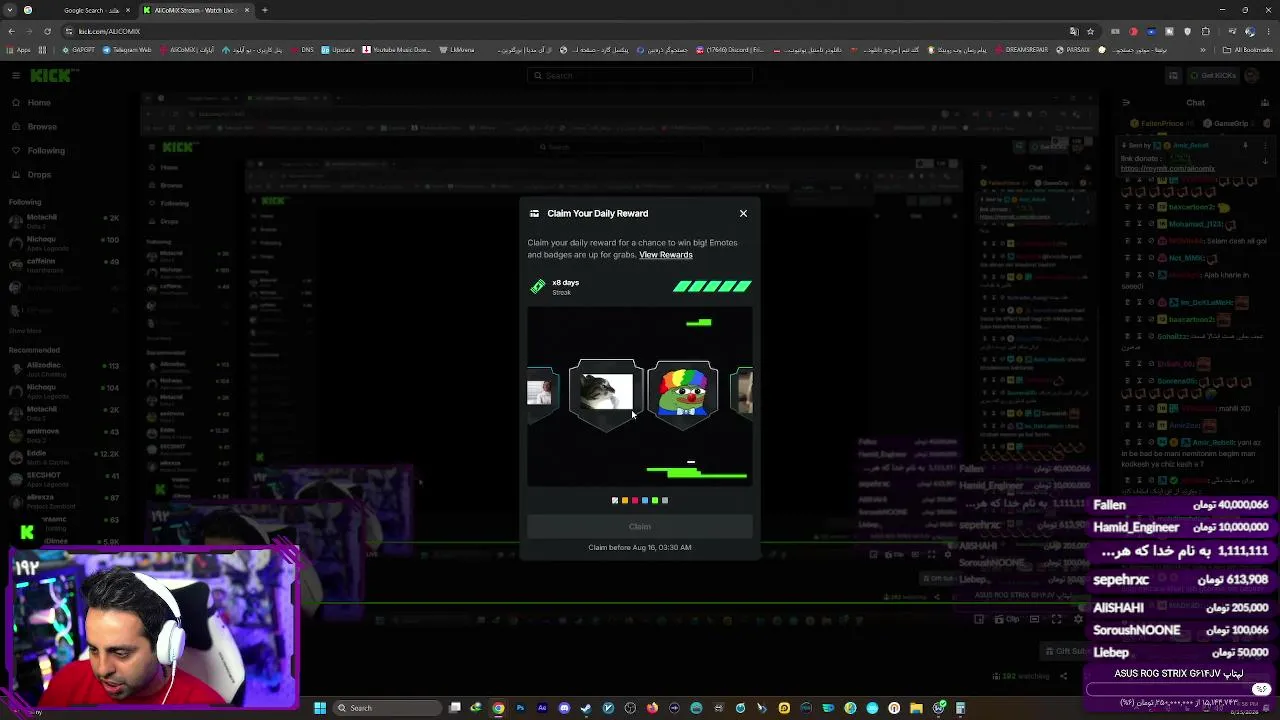Image resolution: width=1280 pixels, height=720 pixels.
Task: Open the PARSAIX bookmark
Action: point(1075,50)
